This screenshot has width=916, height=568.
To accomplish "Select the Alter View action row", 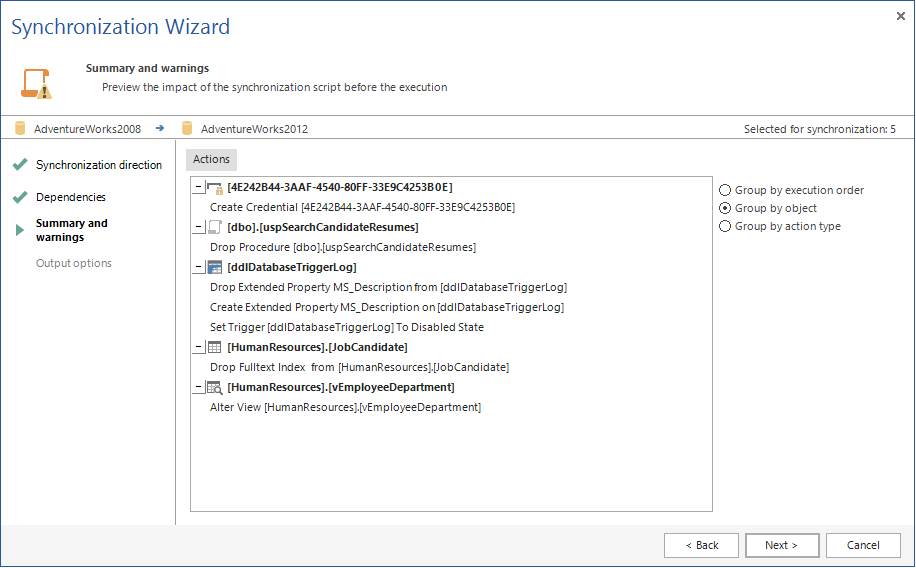I will [x=345, y=407].
